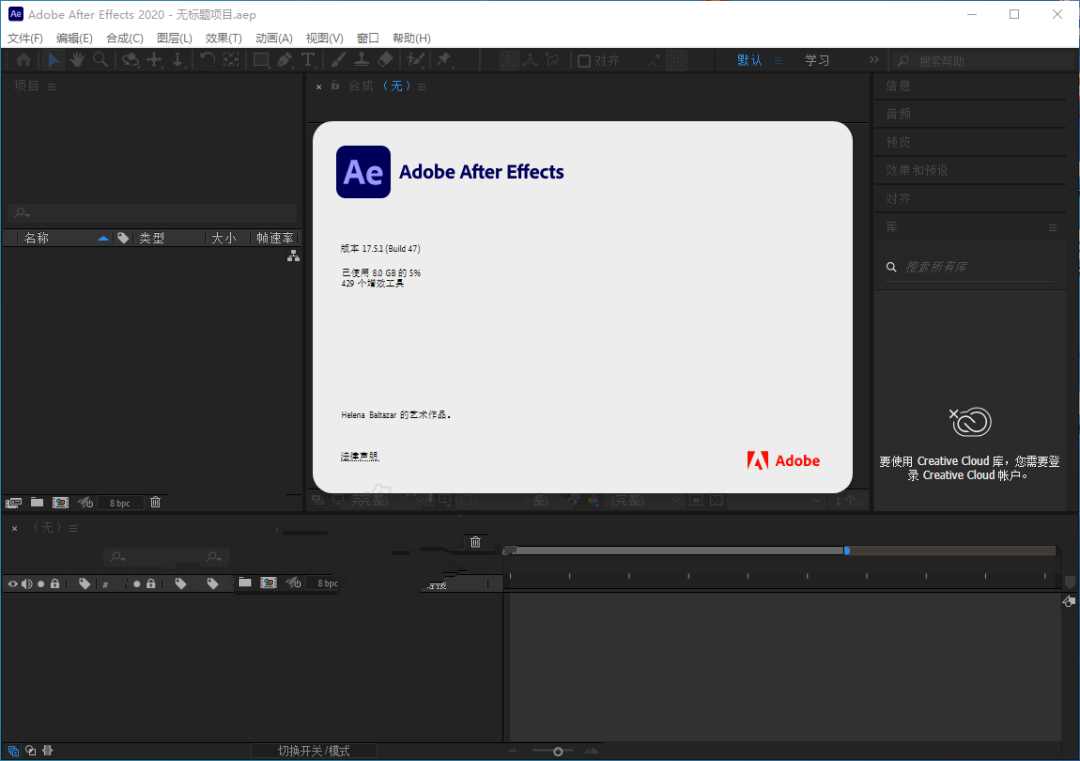The width and height of the screenshot is (1080, 761).
Task: Open the Project search magnifier dropdown
Action: tap(22, 213)
